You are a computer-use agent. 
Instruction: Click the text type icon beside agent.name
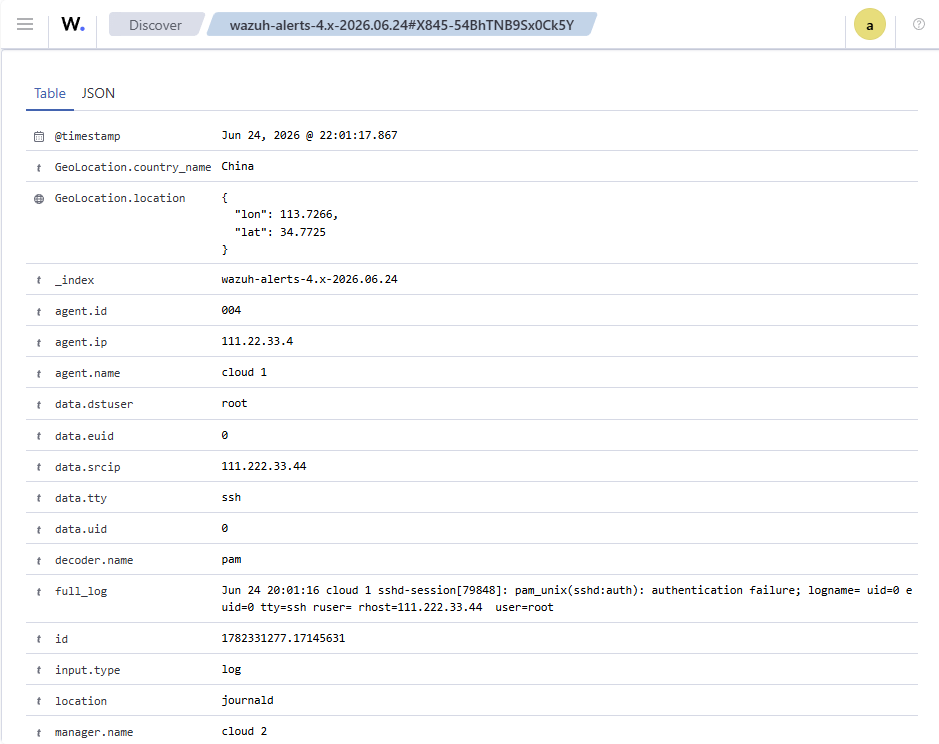click(x=39, y=374)
